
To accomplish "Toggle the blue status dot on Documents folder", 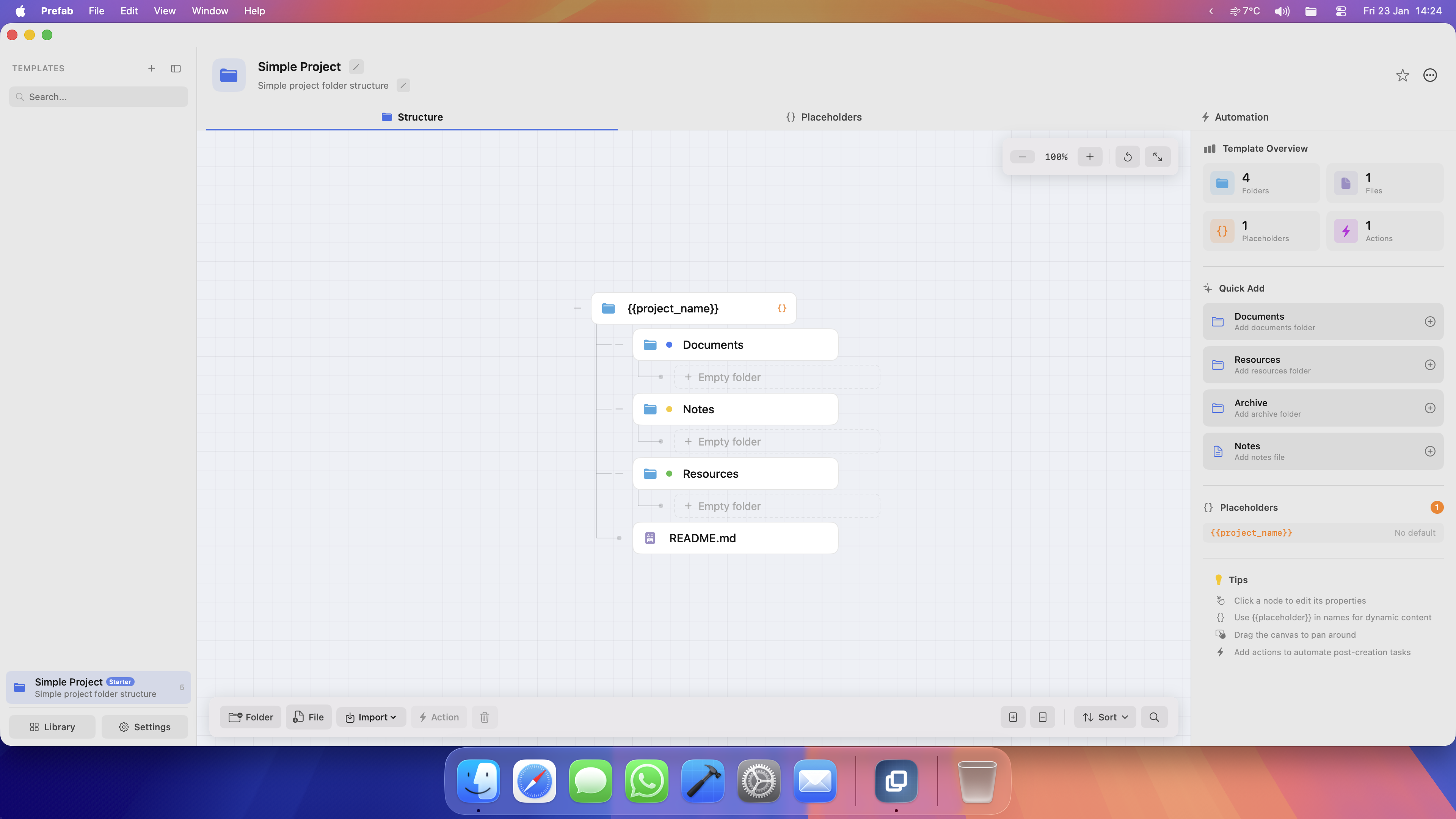I will click(x=669, y=344).
